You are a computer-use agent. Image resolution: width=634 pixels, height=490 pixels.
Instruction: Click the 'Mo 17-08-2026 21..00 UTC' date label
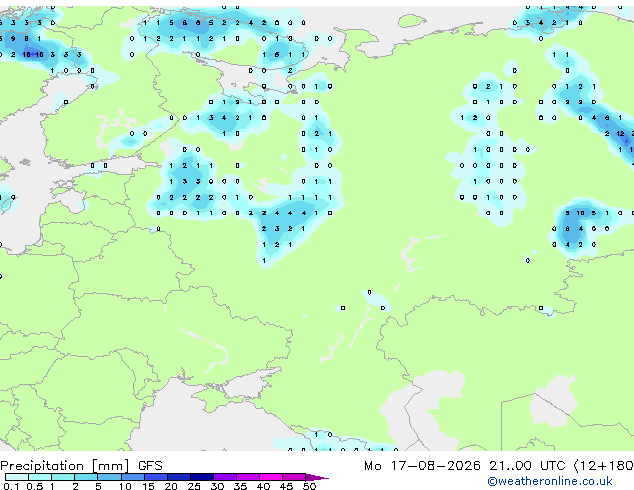tap(465, 466)
